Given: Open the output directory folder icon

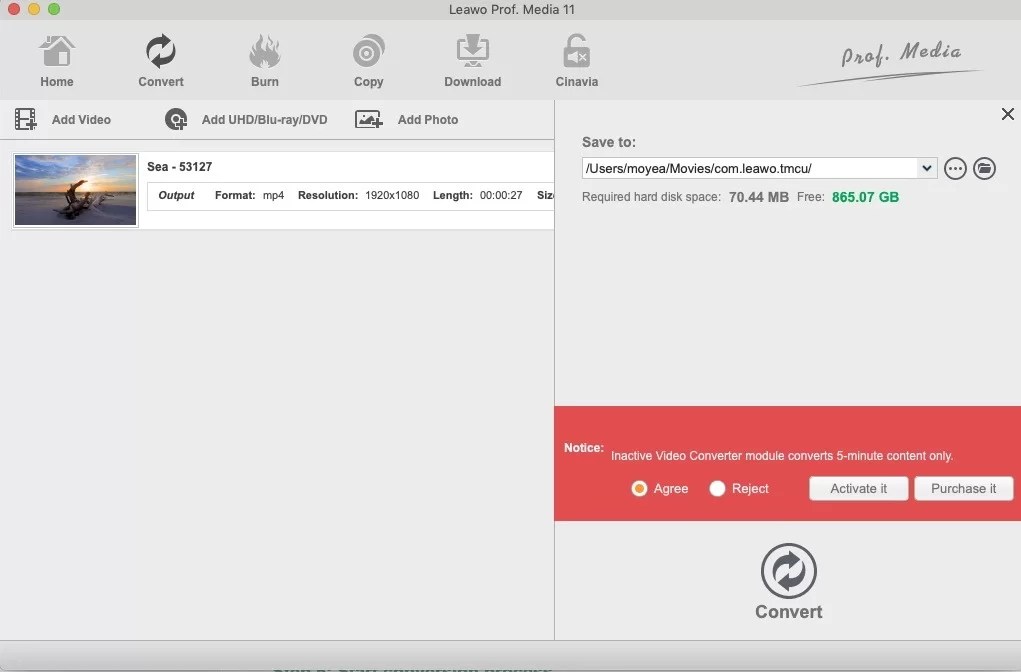Looking at the screenshot, I should (x=985, y=168).
